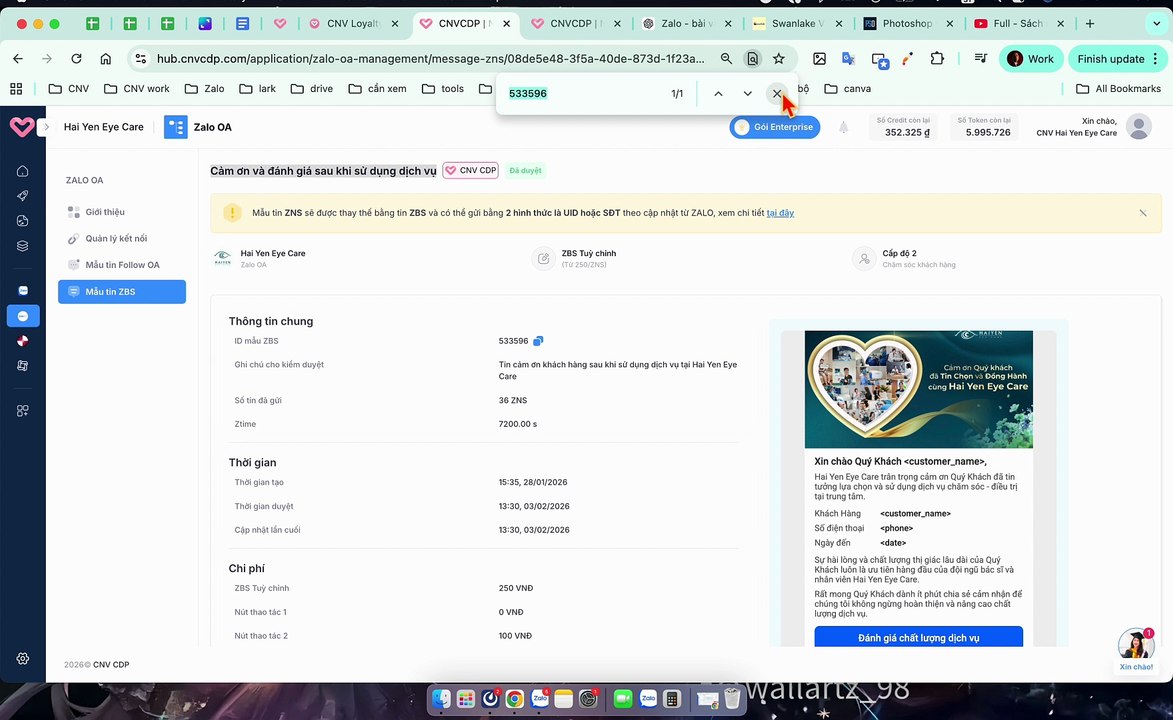Open the CNV work bookmarks folder
Viewport: 1173px width, 720px height.
[137, 88]
